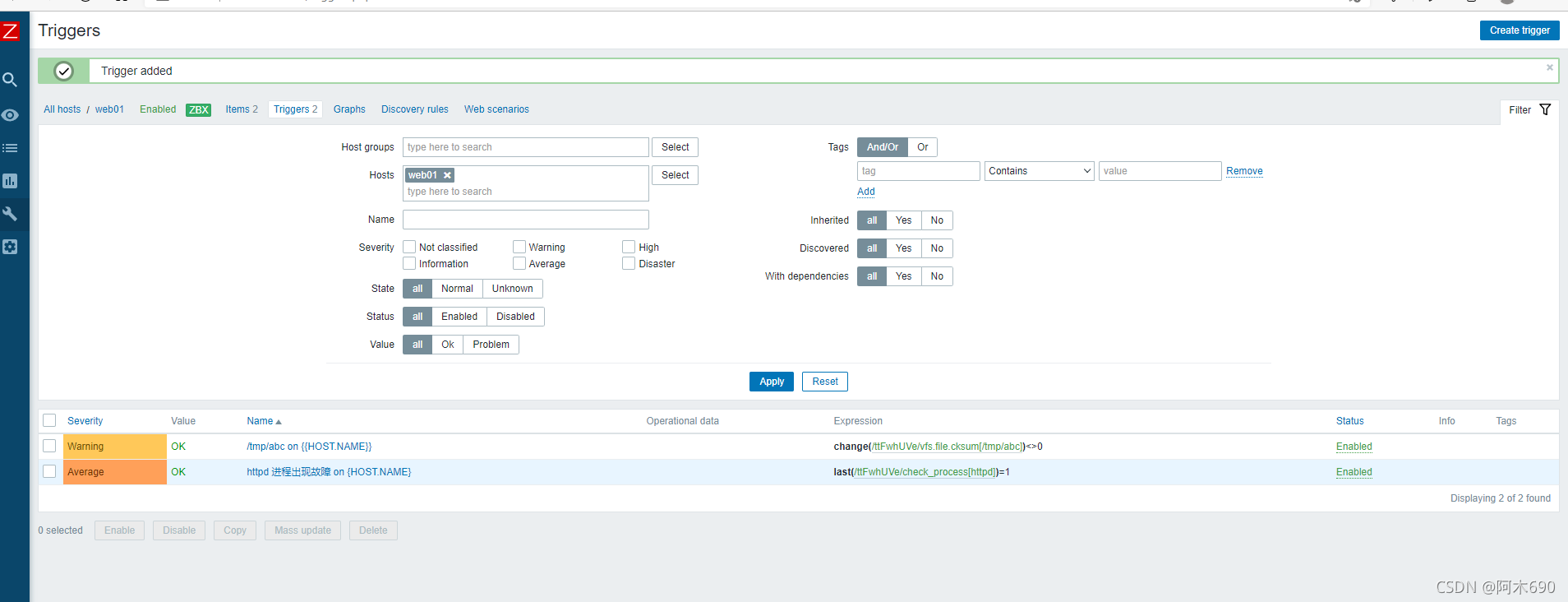Open the Triggers 2 tab
Viewport: 1568px width, 602px height.
(x=296, y=109)
